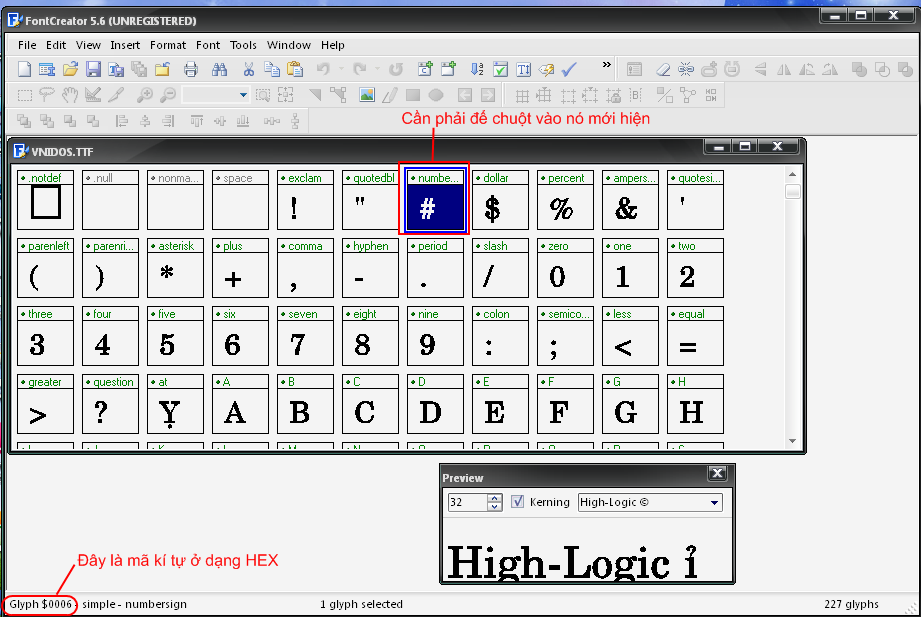Image resolution: width=921 pixels, height=617 pixels.
Task: Print using the printer icon
Action: pos(191,69)
